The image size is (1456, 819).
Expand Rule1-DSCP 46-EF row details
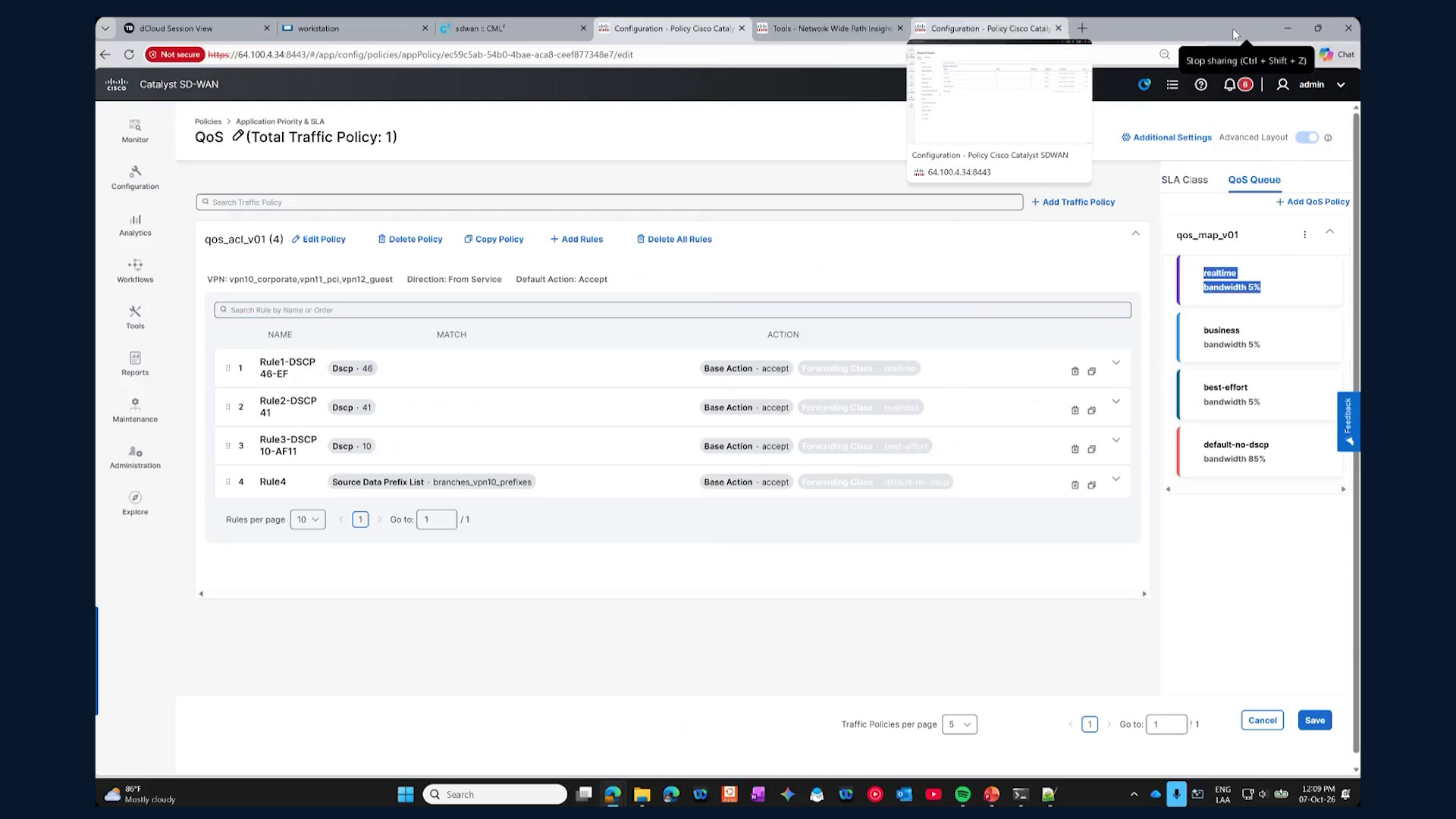(1116, 362)
